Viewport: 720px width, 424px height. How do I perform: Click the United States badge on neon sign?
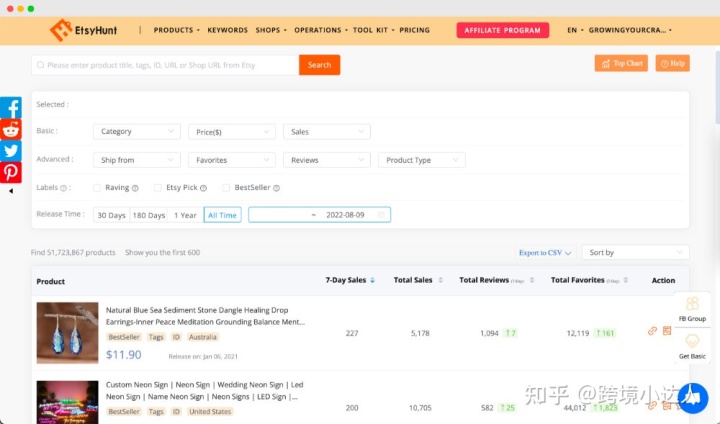210,412
